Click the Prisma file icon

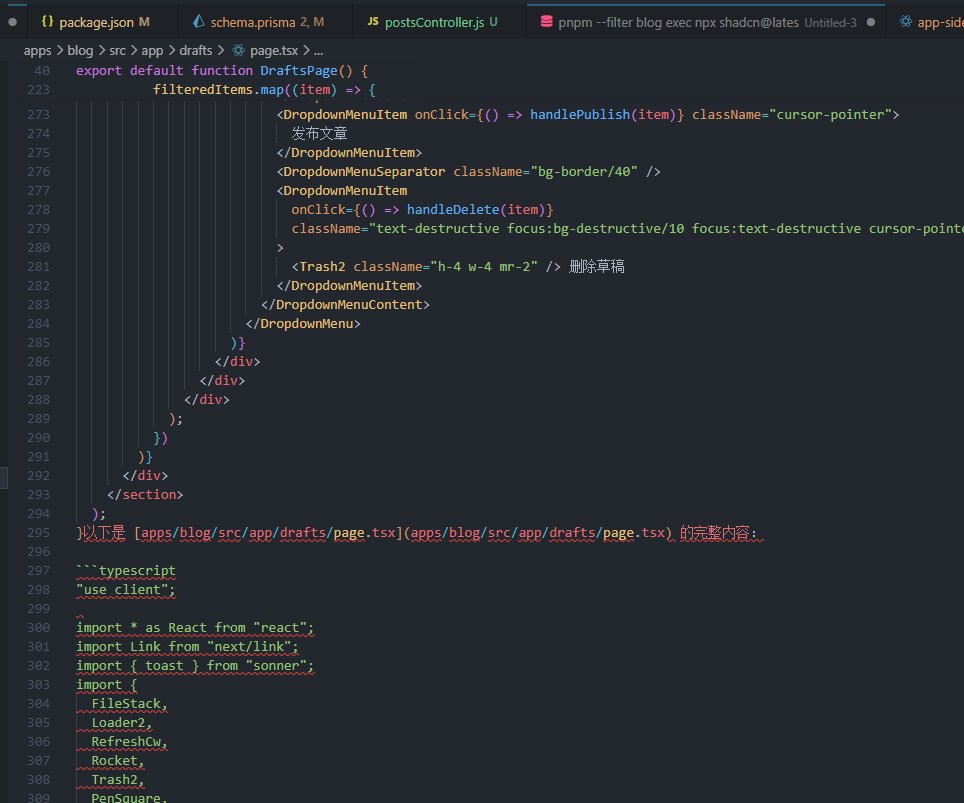coord(198,22)
